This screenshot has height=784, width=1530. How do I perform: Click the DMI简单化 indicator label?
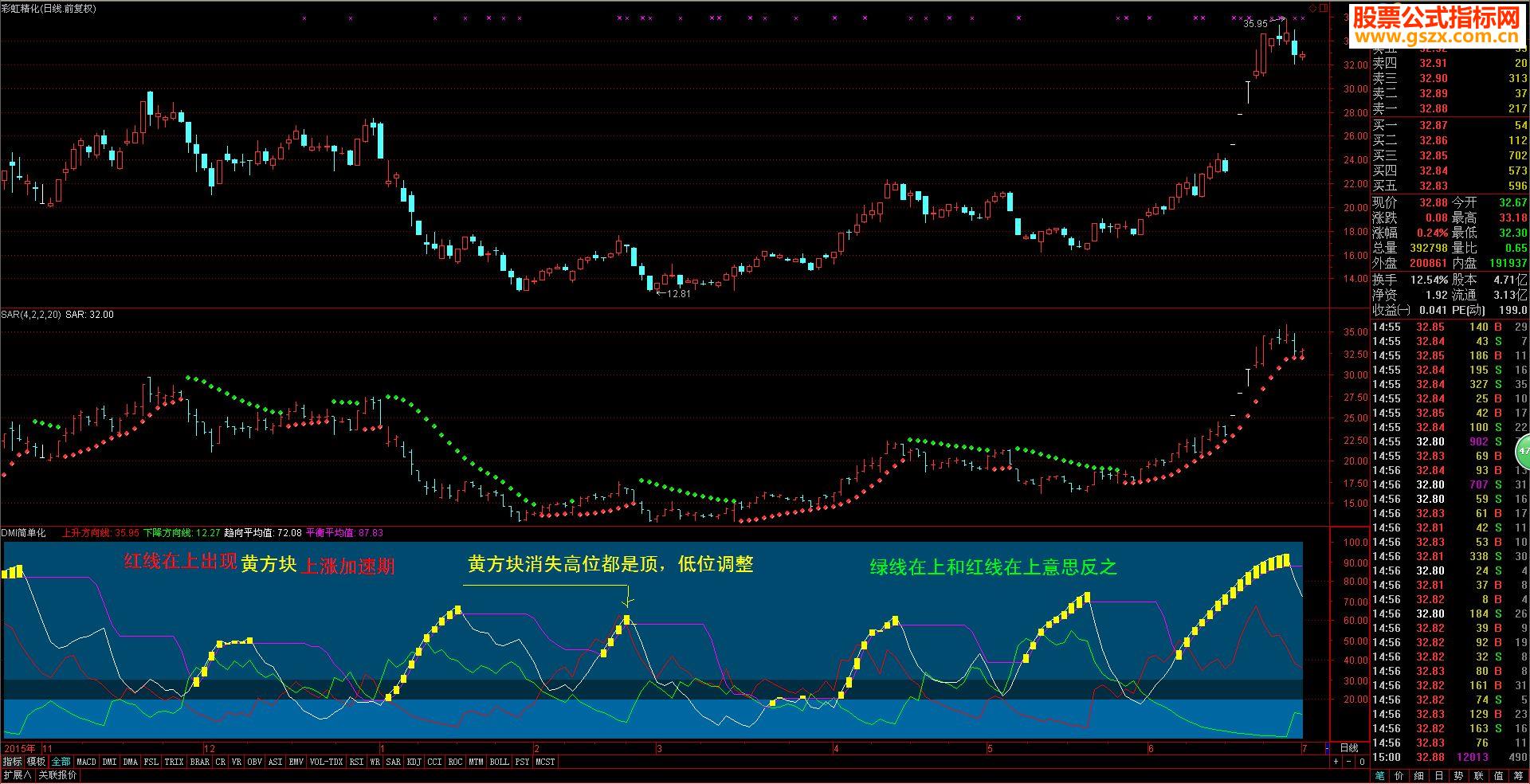pos(24,533)
